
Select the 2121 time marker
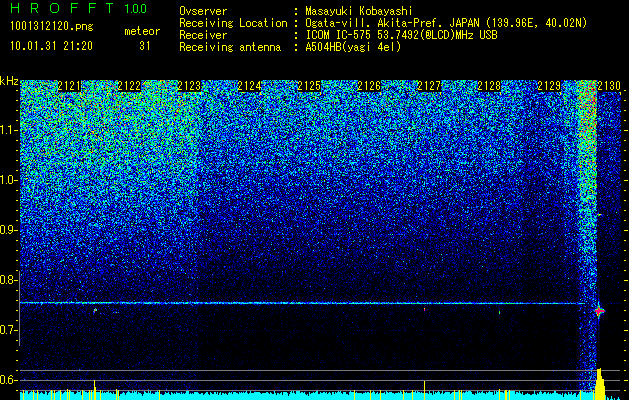click(69, 86)
